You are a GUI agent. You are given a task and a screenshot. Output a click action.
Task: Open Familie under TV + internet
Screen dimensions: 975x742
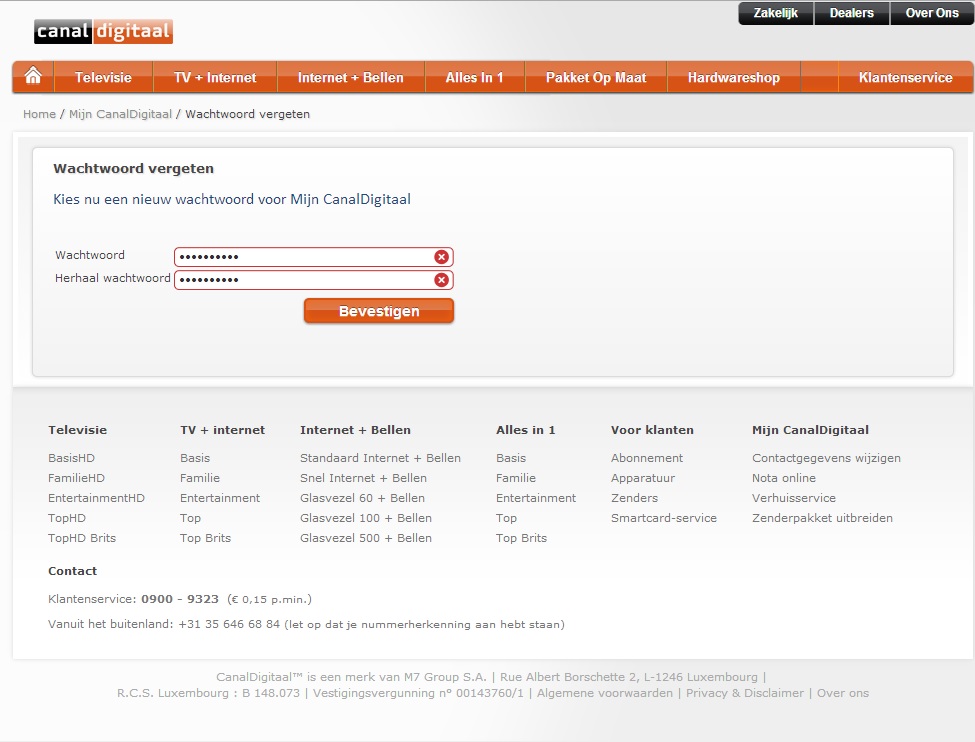[200, 478]
